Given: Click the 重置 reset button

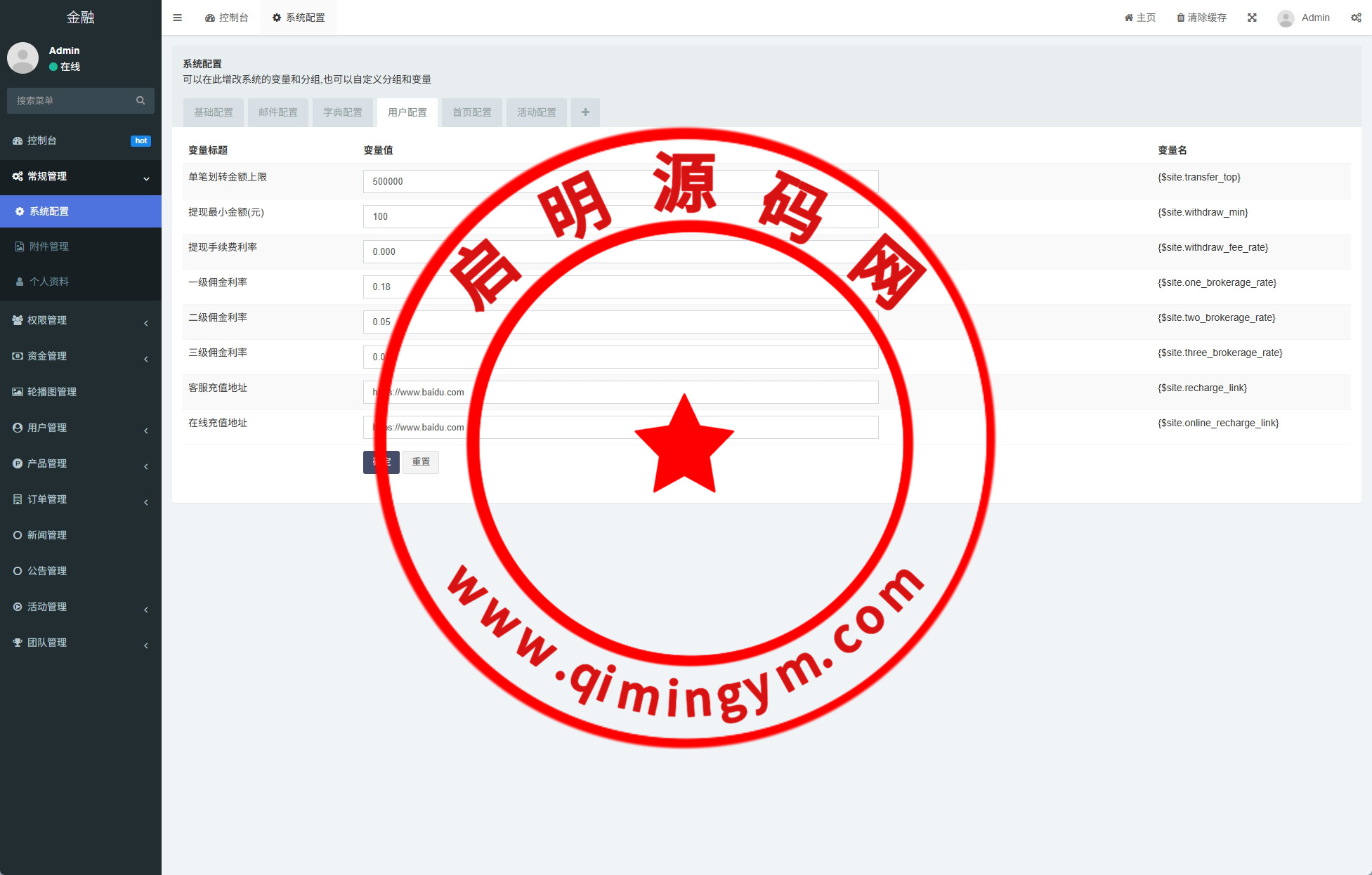Looking at the screenshot, I should tap(421, 462).
